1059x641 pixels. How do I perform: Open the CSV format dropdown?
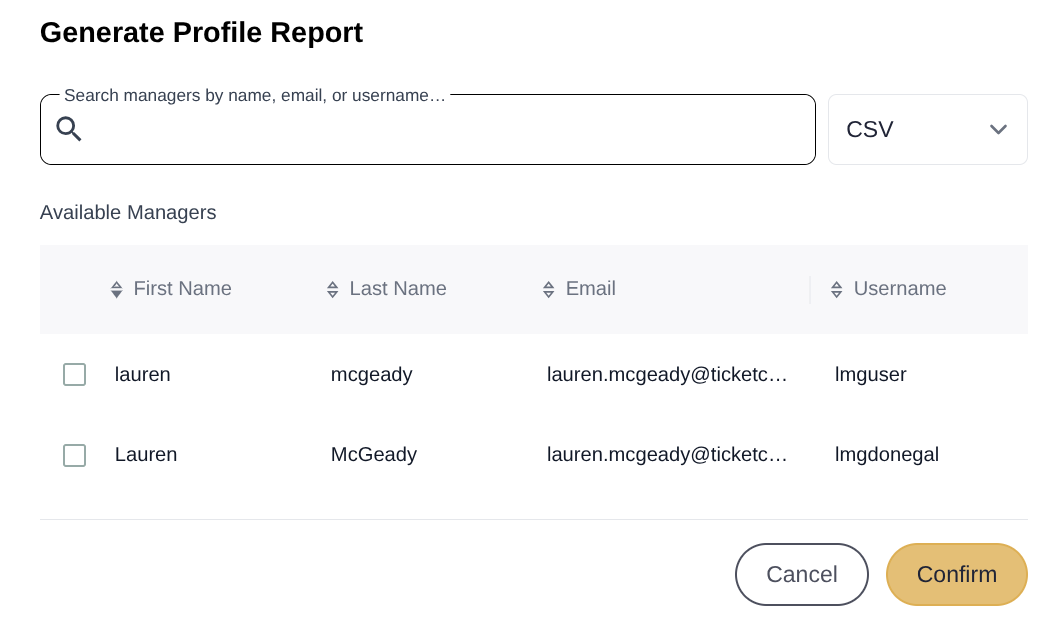point(926,130)
